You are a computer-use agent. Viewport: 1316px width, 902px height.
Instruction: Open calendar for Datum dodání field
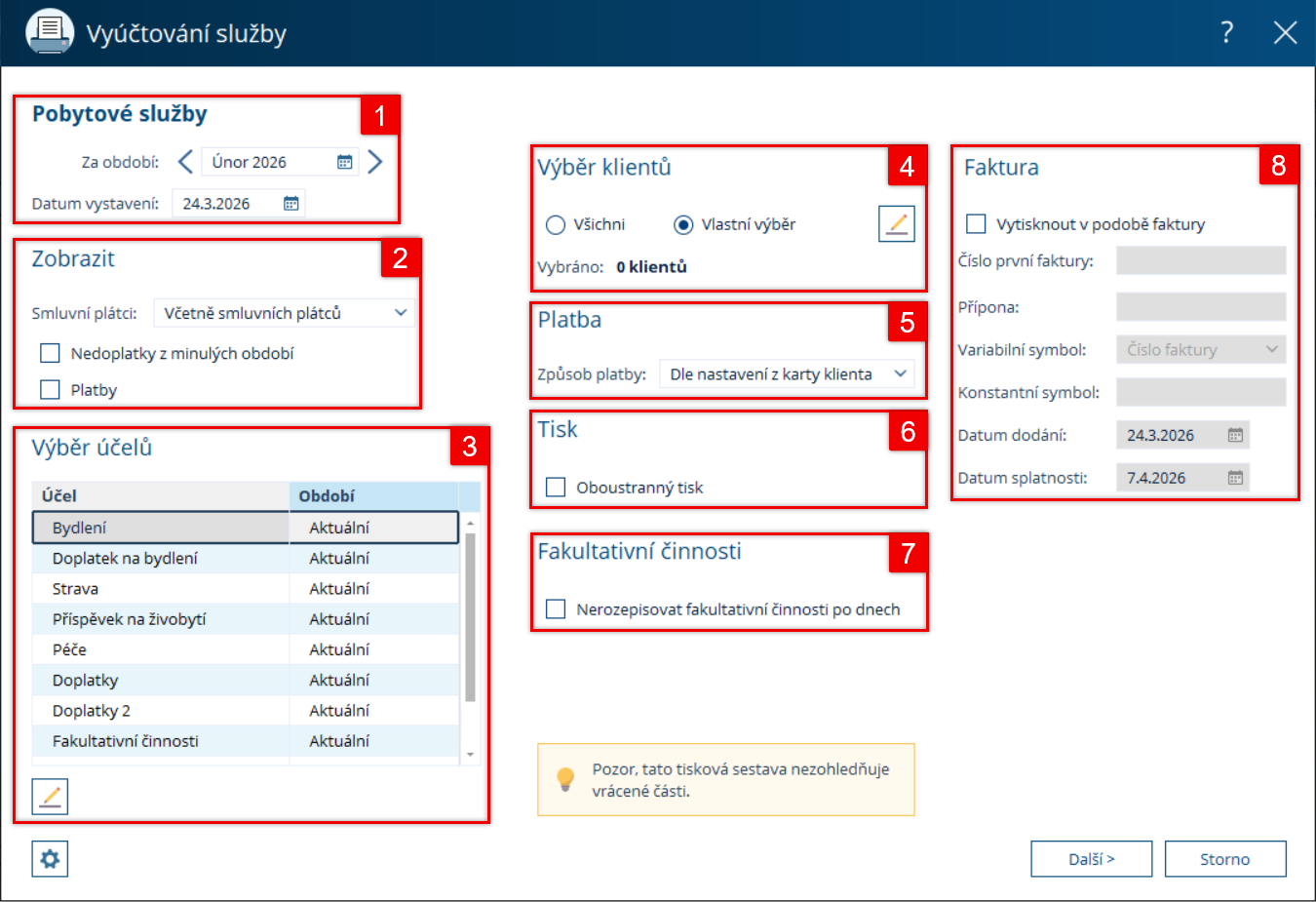click(x=1235, y=435)
